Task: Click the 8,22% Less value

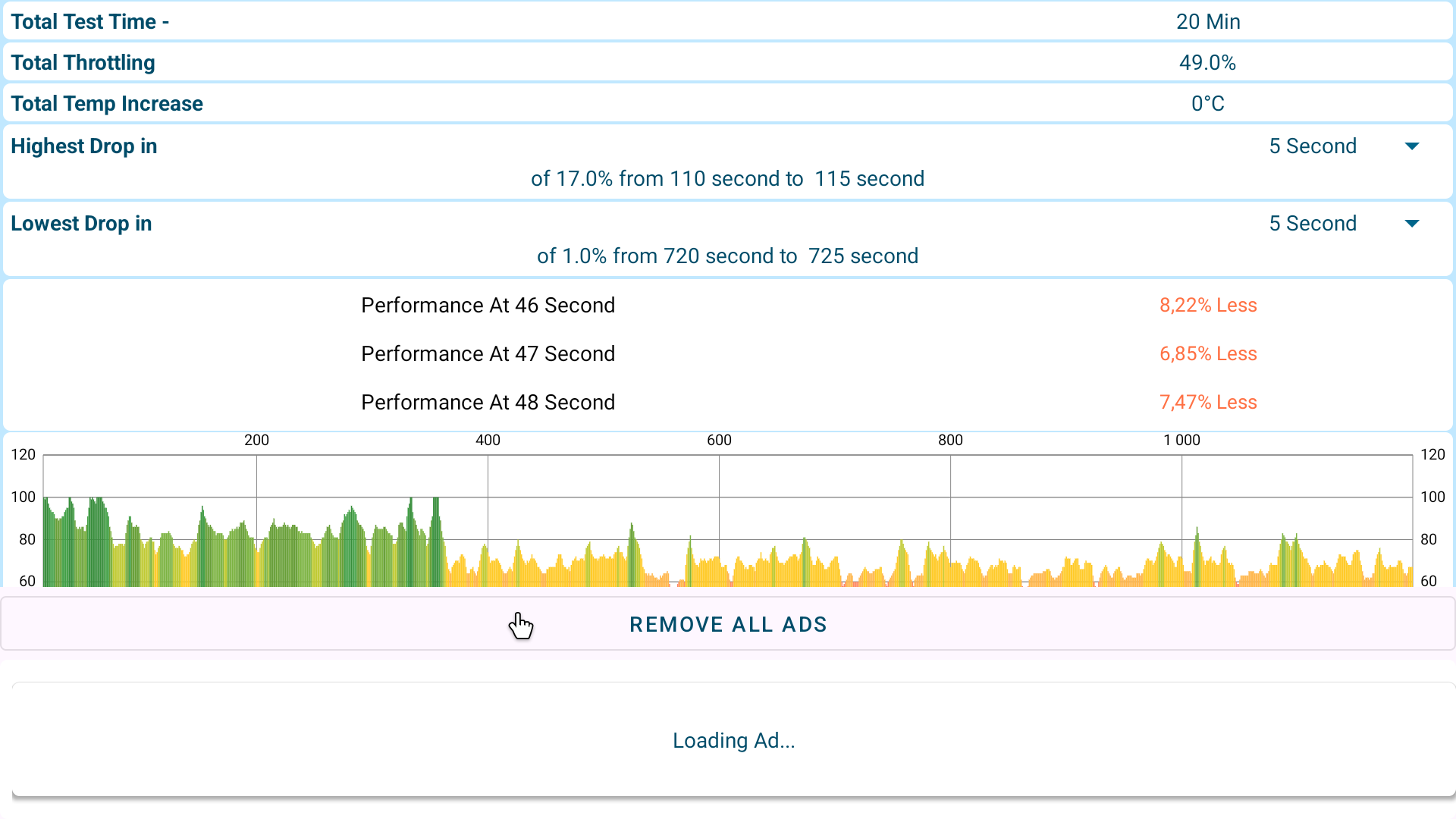Action: [x=1208, y=306]
